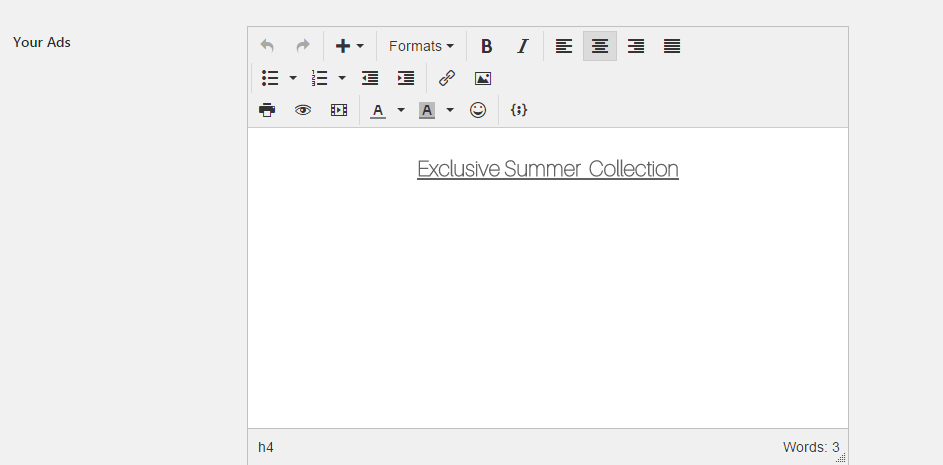This screenshot has height=465, width=943.
Task: Click the print icon
Action: [x=267, y=110]
